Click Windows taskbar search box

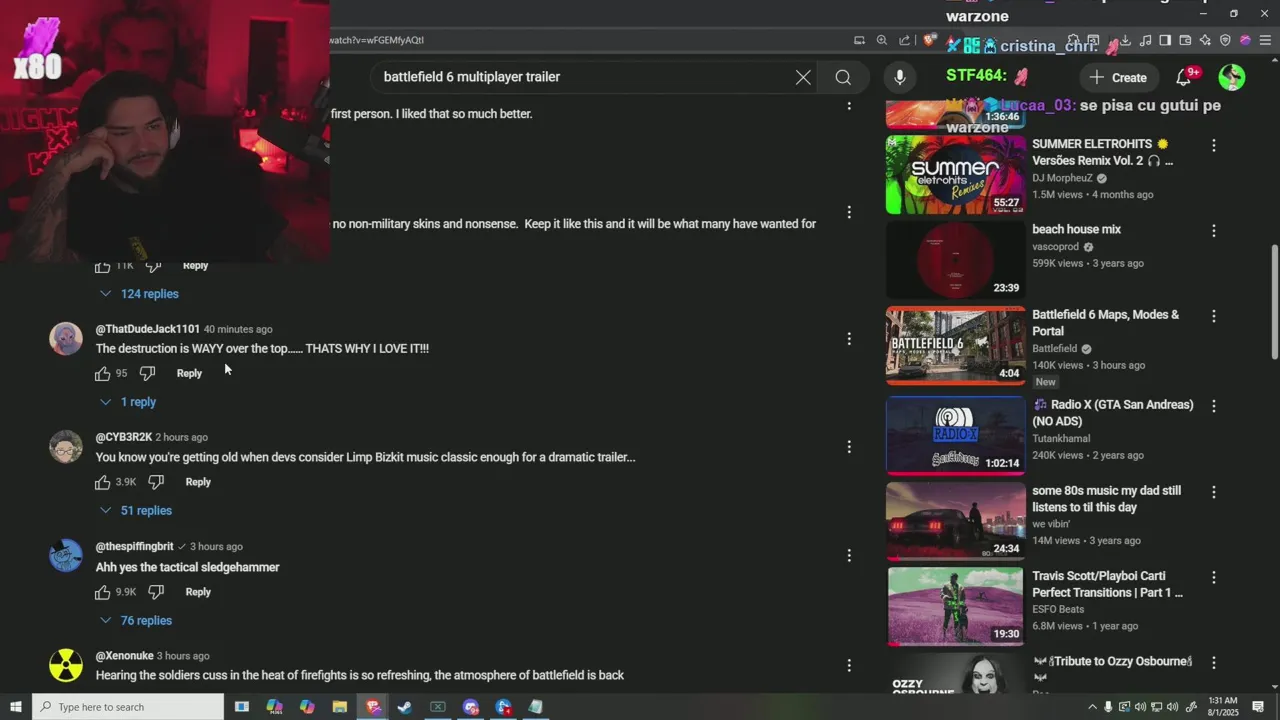tap(128, 707)
